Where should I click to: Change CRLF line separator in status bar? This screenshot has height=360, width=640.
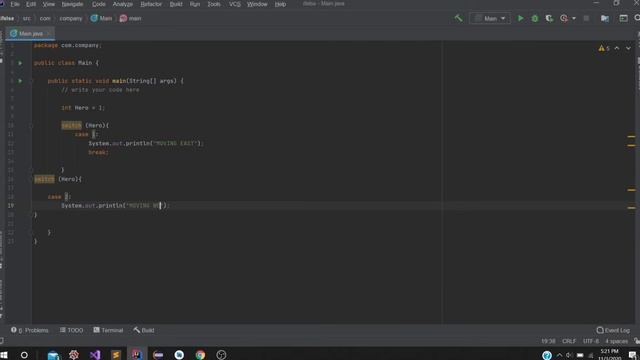(x=569, y=341)
